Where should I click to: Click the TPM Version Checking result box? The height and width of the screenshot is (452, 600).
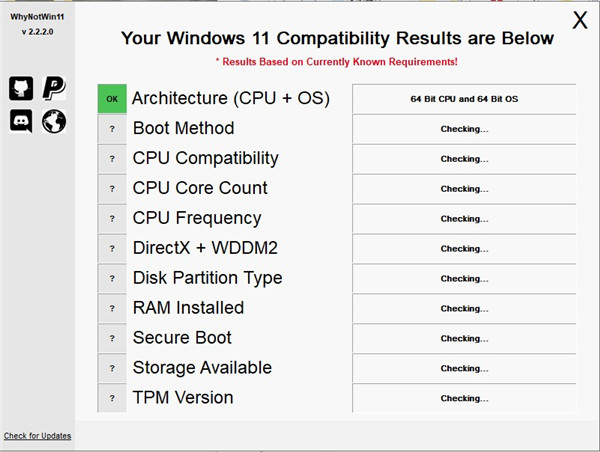(x=464, y=398)
